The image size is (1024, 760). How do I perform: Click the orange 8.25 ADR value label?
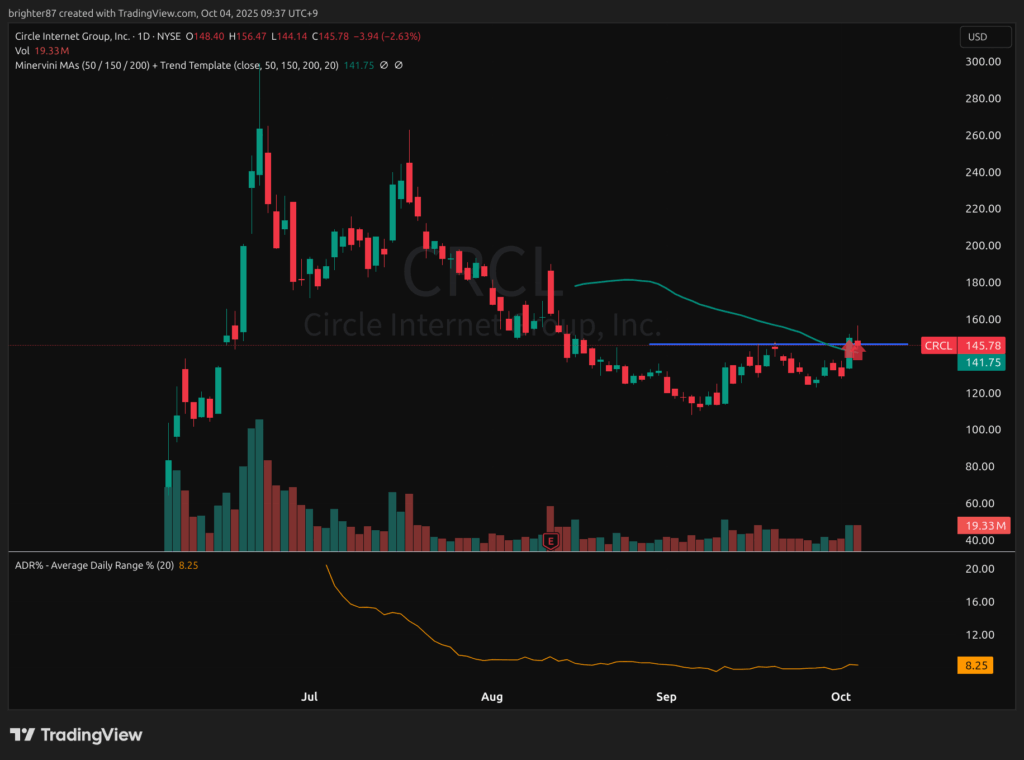click(x=976, y=664)
